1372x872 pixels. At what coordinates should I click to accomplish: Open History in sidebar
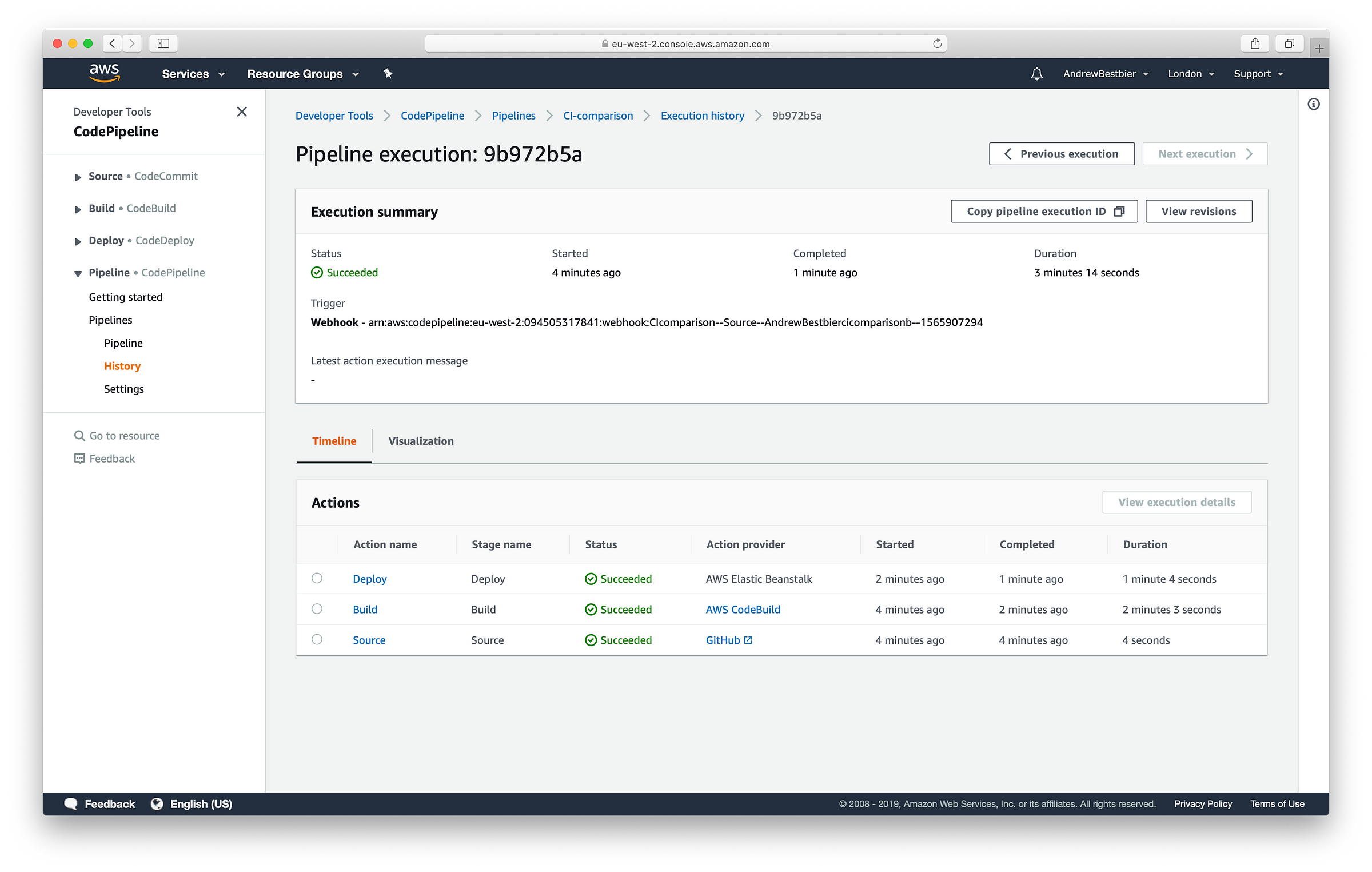(122, 365)
